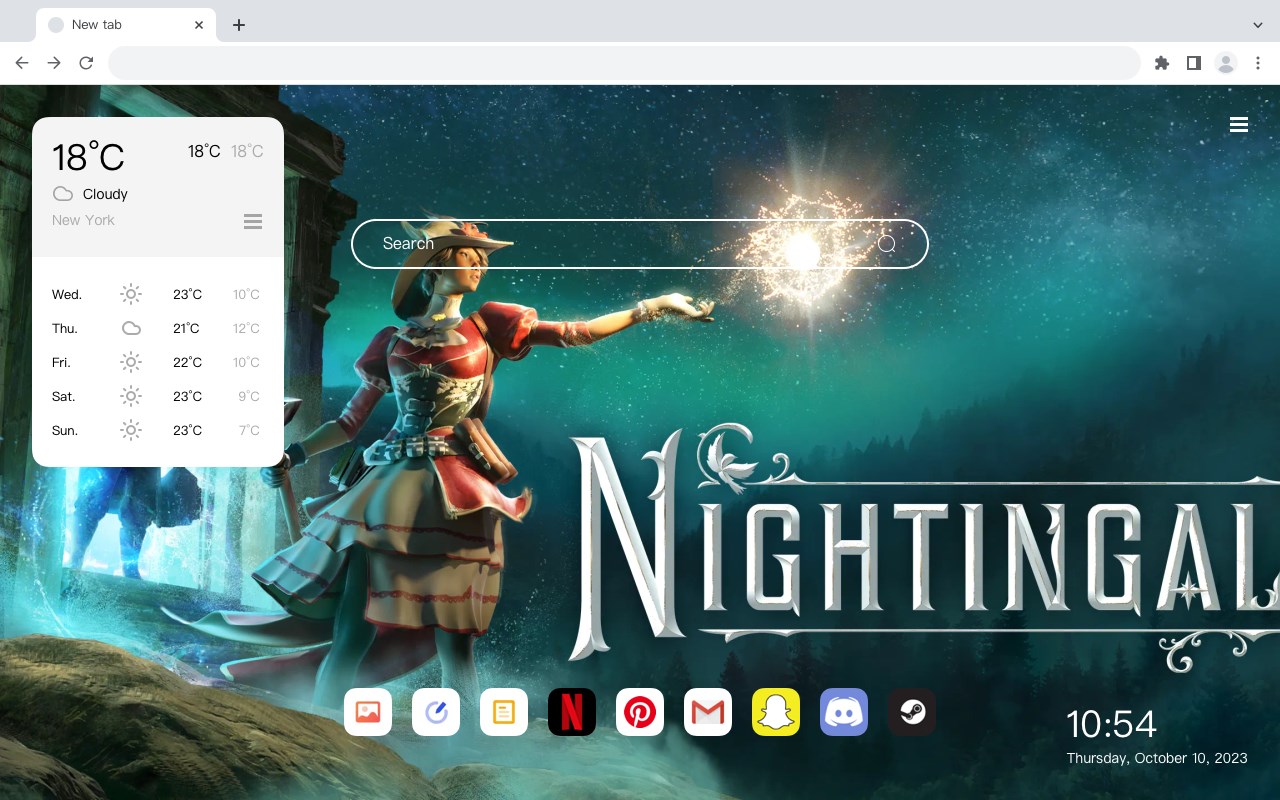Open Chrome extensions puzzle icon
1280x800 pixels.
(1162, 63)
